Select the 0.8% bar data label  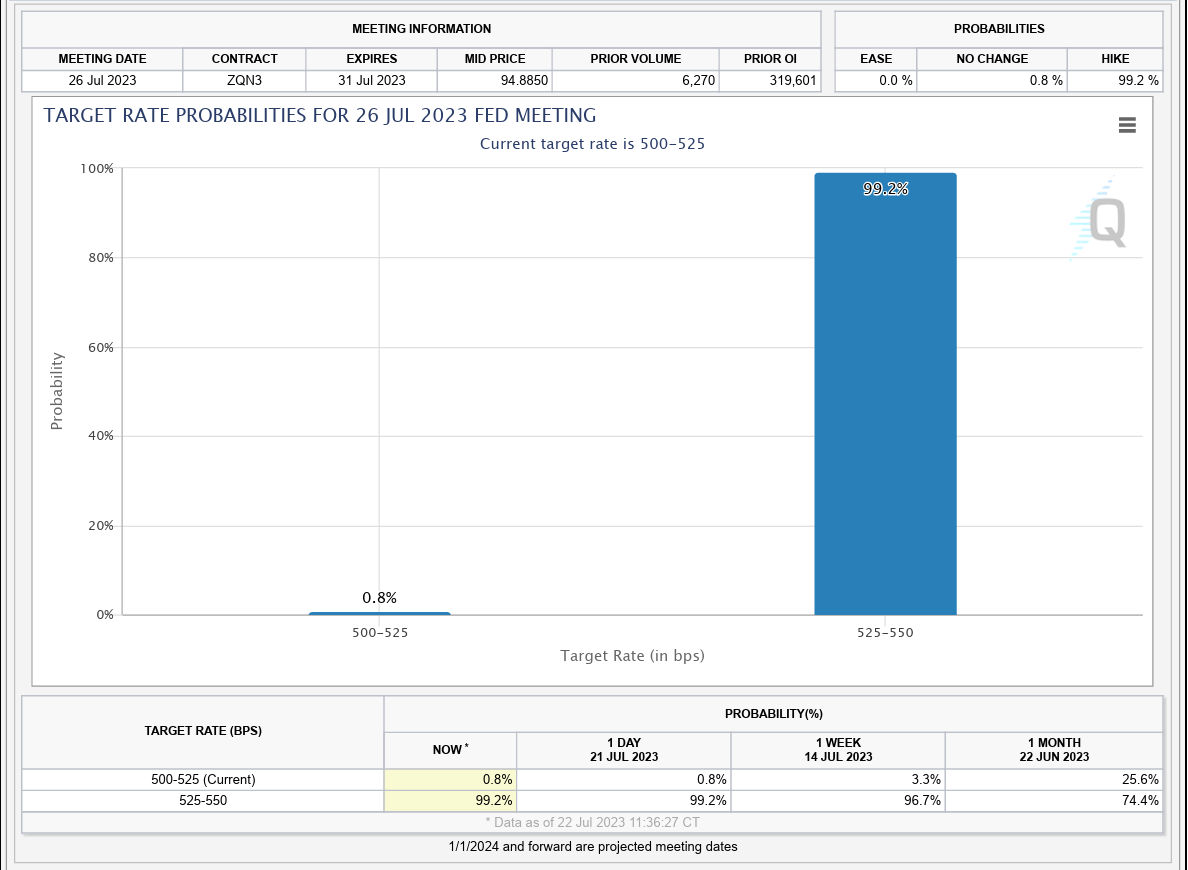click(379, 597)
